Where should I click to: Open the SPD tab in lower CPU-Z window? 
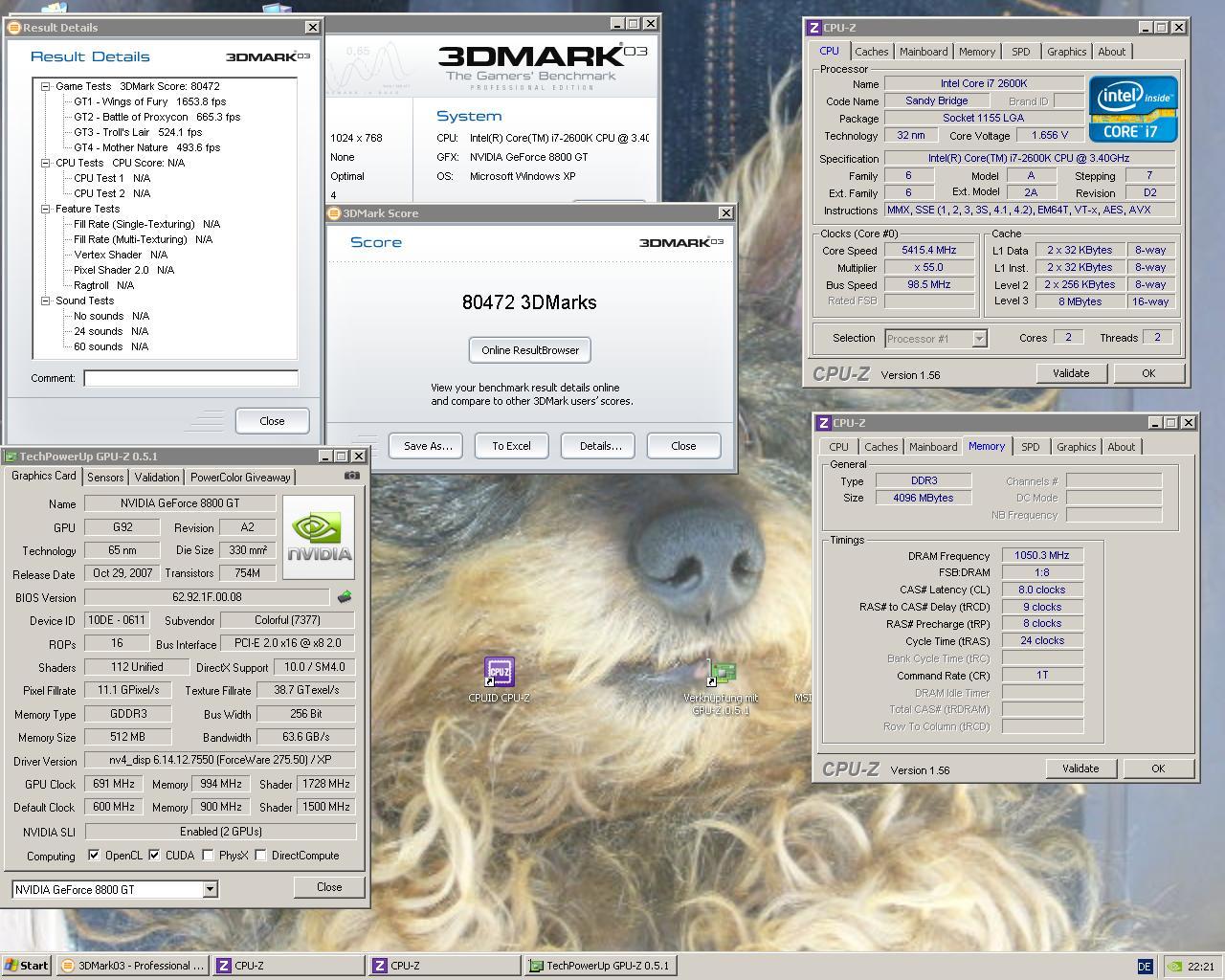point(1031,447)
